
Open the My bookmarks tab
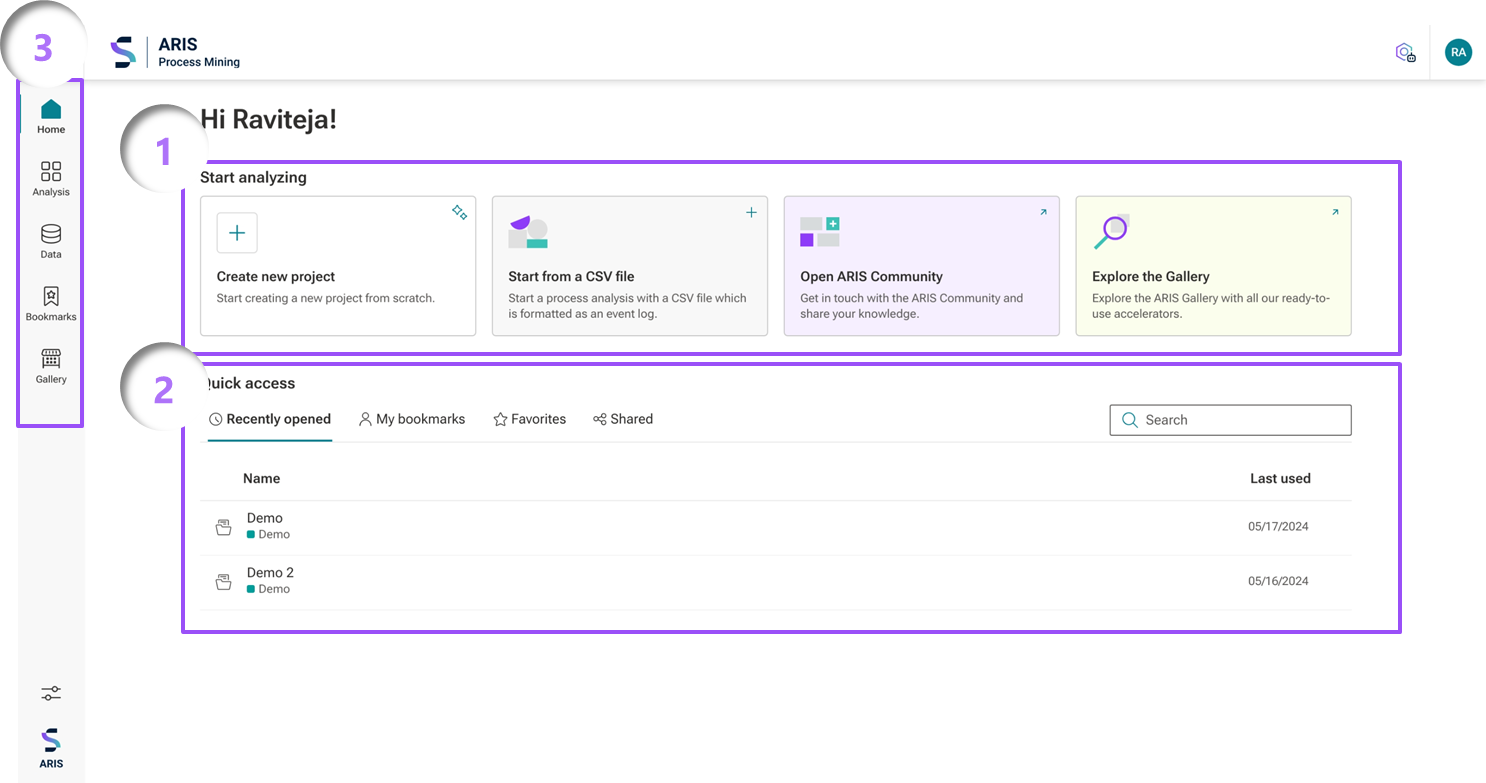coord(412,419)
